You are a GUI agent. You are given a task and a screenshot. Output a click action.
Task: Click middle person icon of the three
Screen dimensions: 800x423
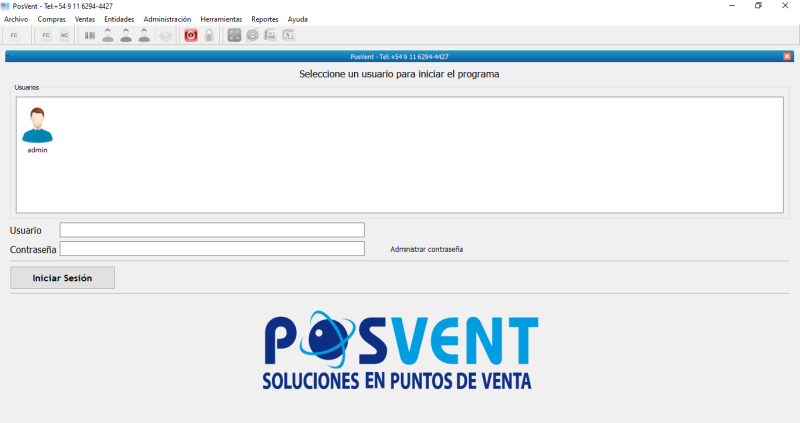[x=126, y=35]
